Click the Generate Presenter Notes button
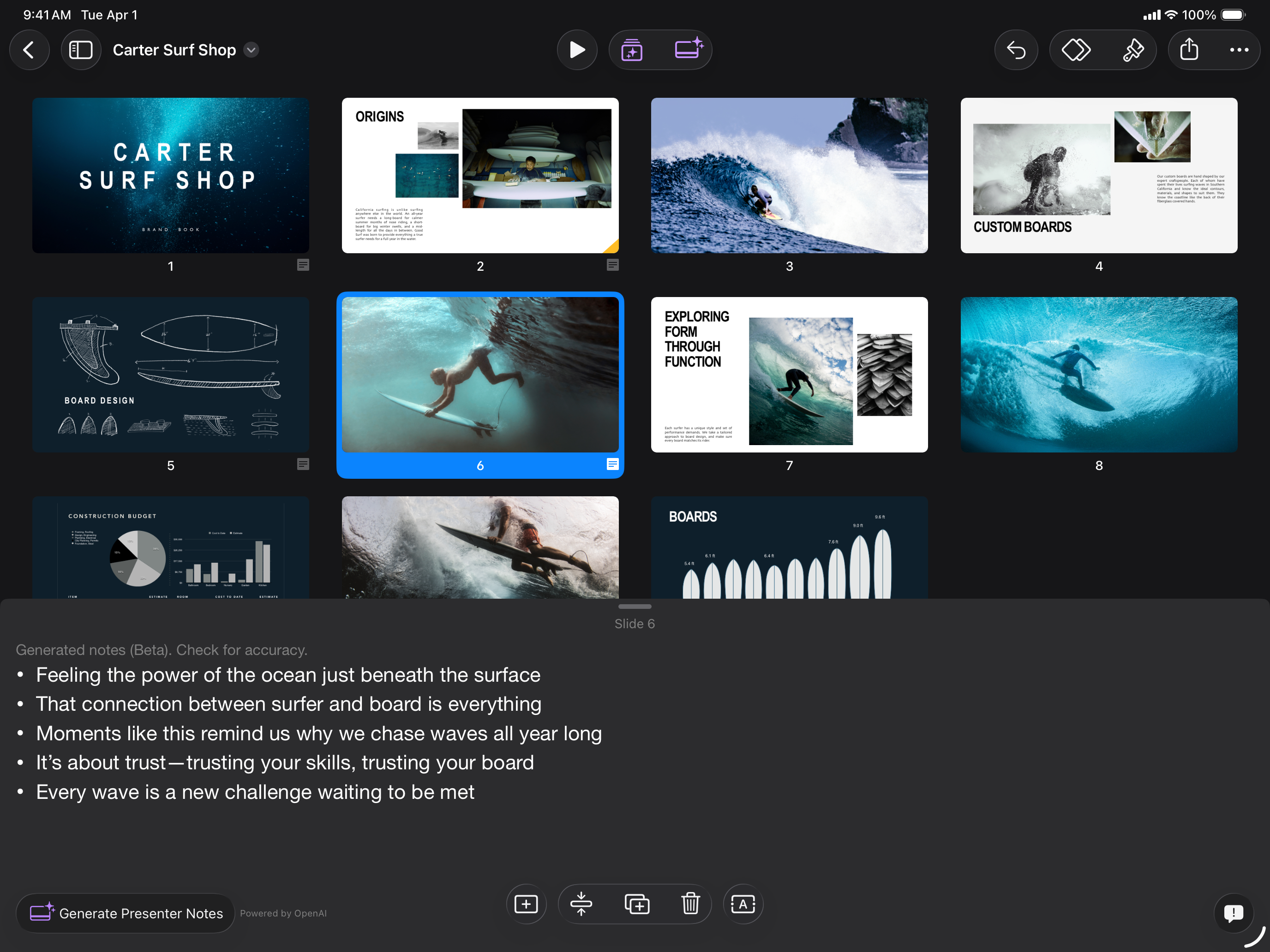Viewport: 1270px width, 952px height. coord(126,912)
